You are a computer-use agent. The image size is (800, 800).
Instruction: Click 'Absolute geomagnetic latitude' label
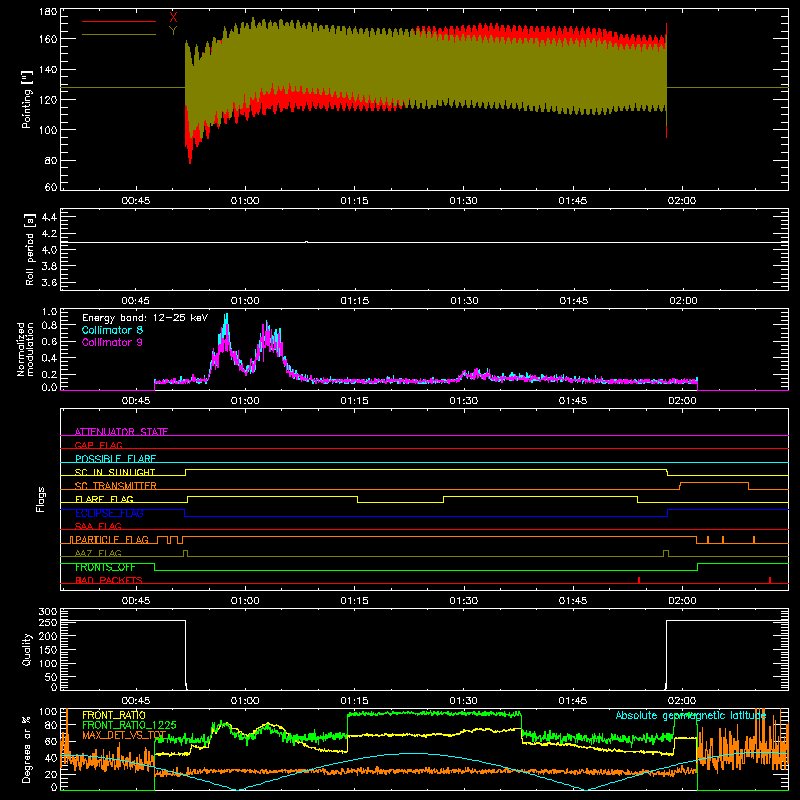click(x=691, y=715)
